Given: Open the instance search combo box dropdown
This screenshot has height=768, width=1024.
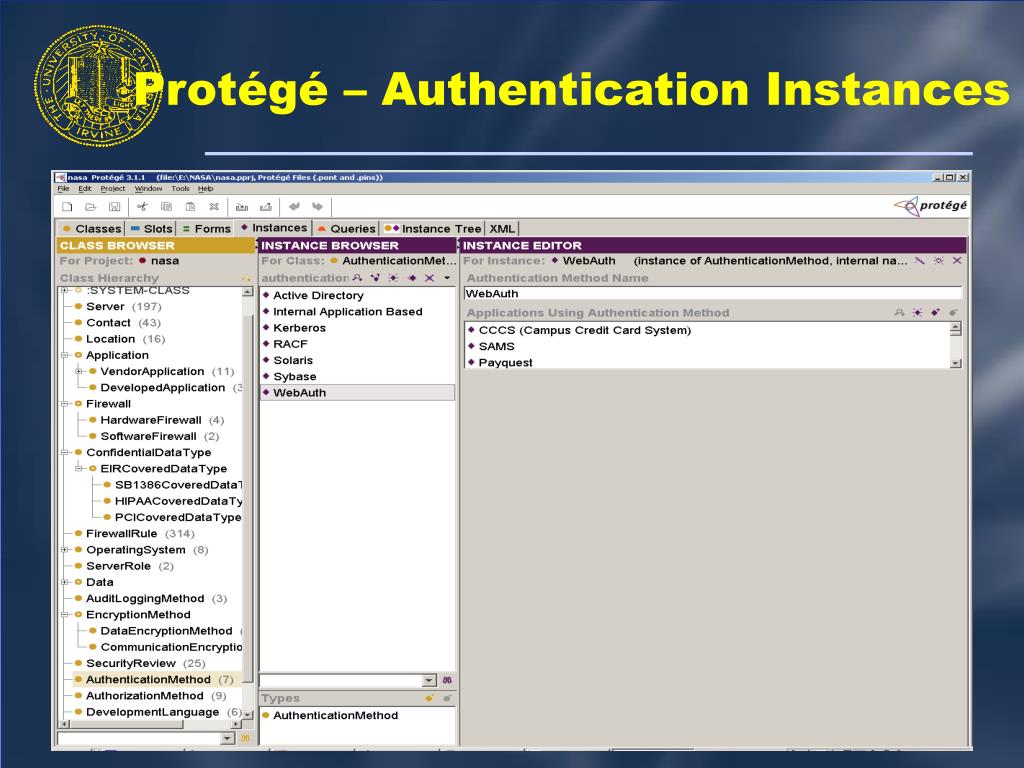Looking at the screenshot, I should click(429, 680).
